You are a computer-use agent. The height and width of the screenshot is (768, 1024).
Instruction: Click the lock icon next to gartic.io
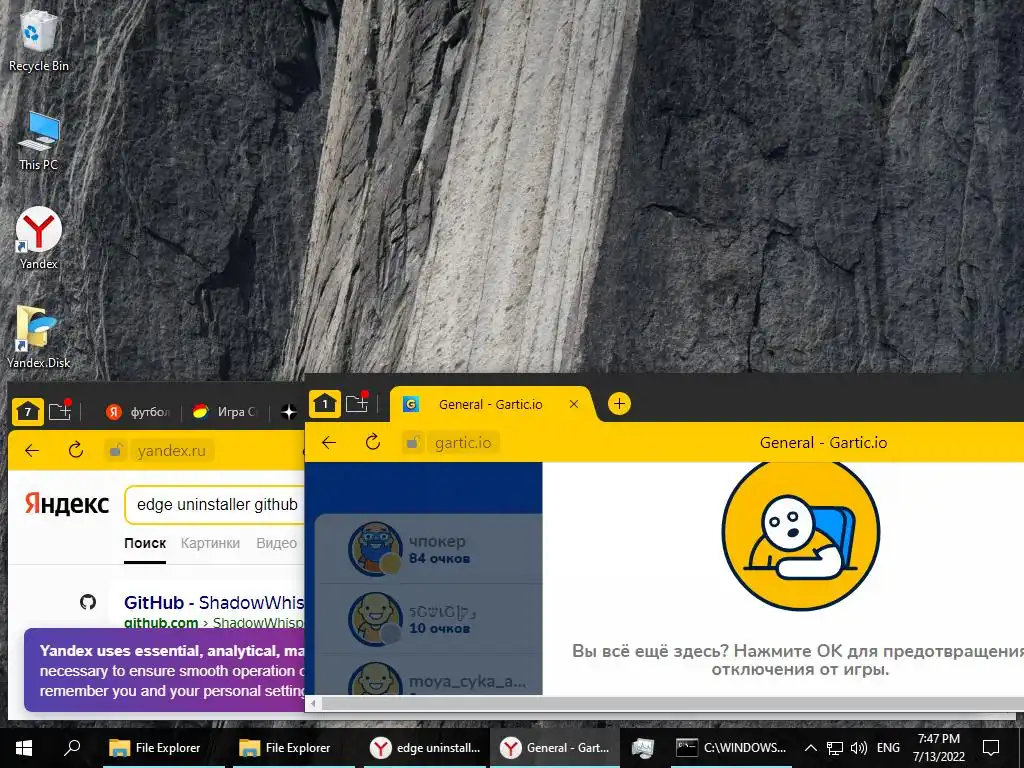[412, 443]
